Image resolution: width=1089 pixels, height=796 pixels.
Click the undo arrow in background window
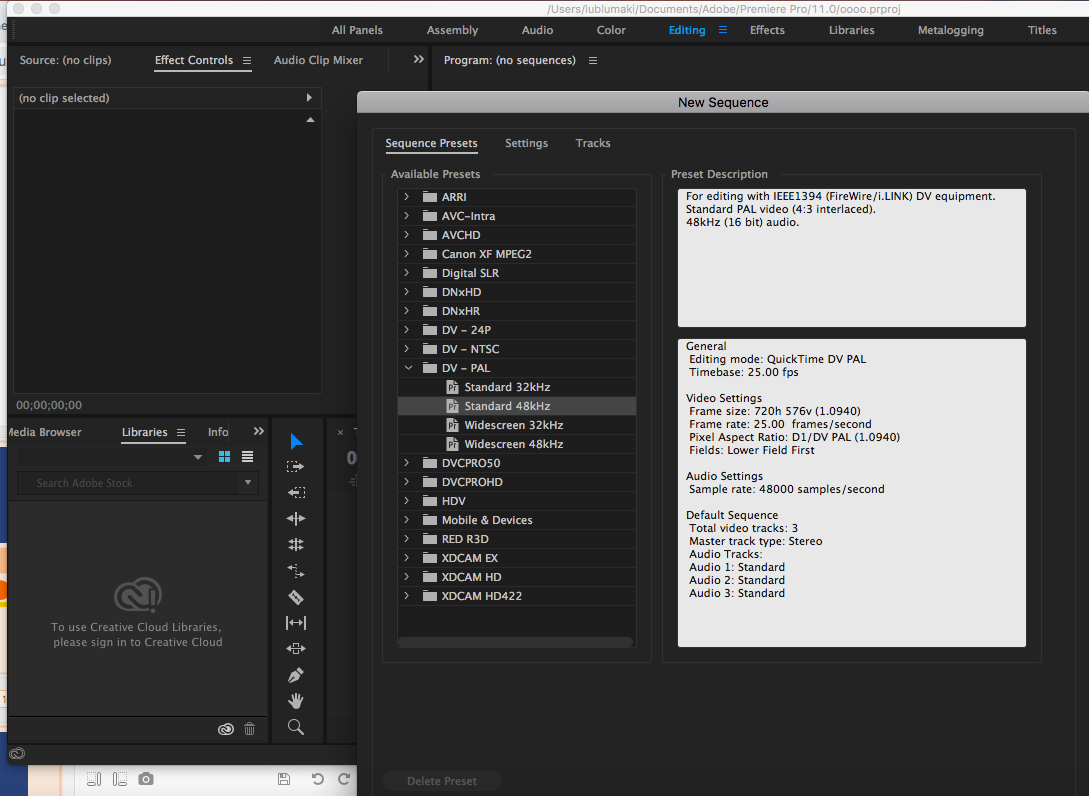pos(317,779)
